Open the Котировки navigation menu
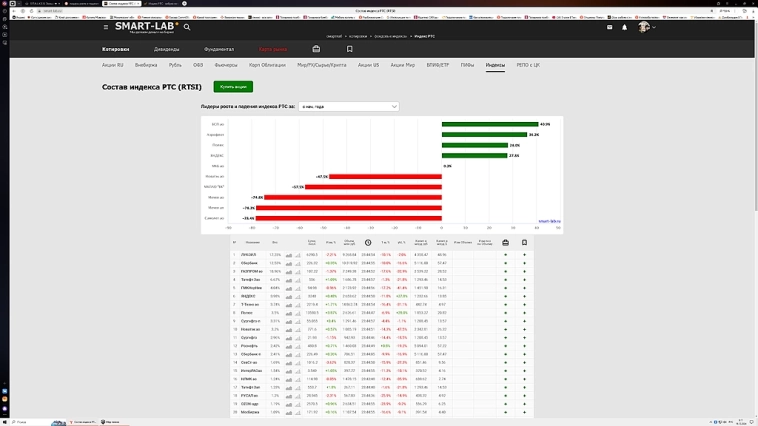 [x=116, y=49]
